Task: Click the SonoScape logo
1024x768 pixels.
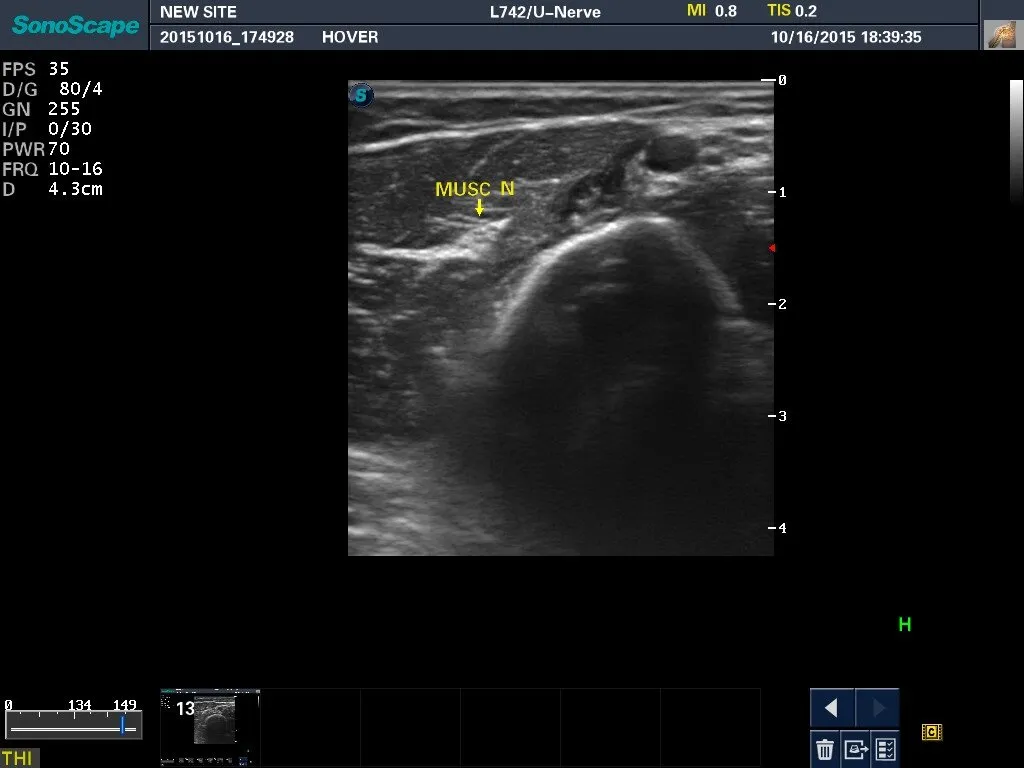Action: [x=75, y=25]
